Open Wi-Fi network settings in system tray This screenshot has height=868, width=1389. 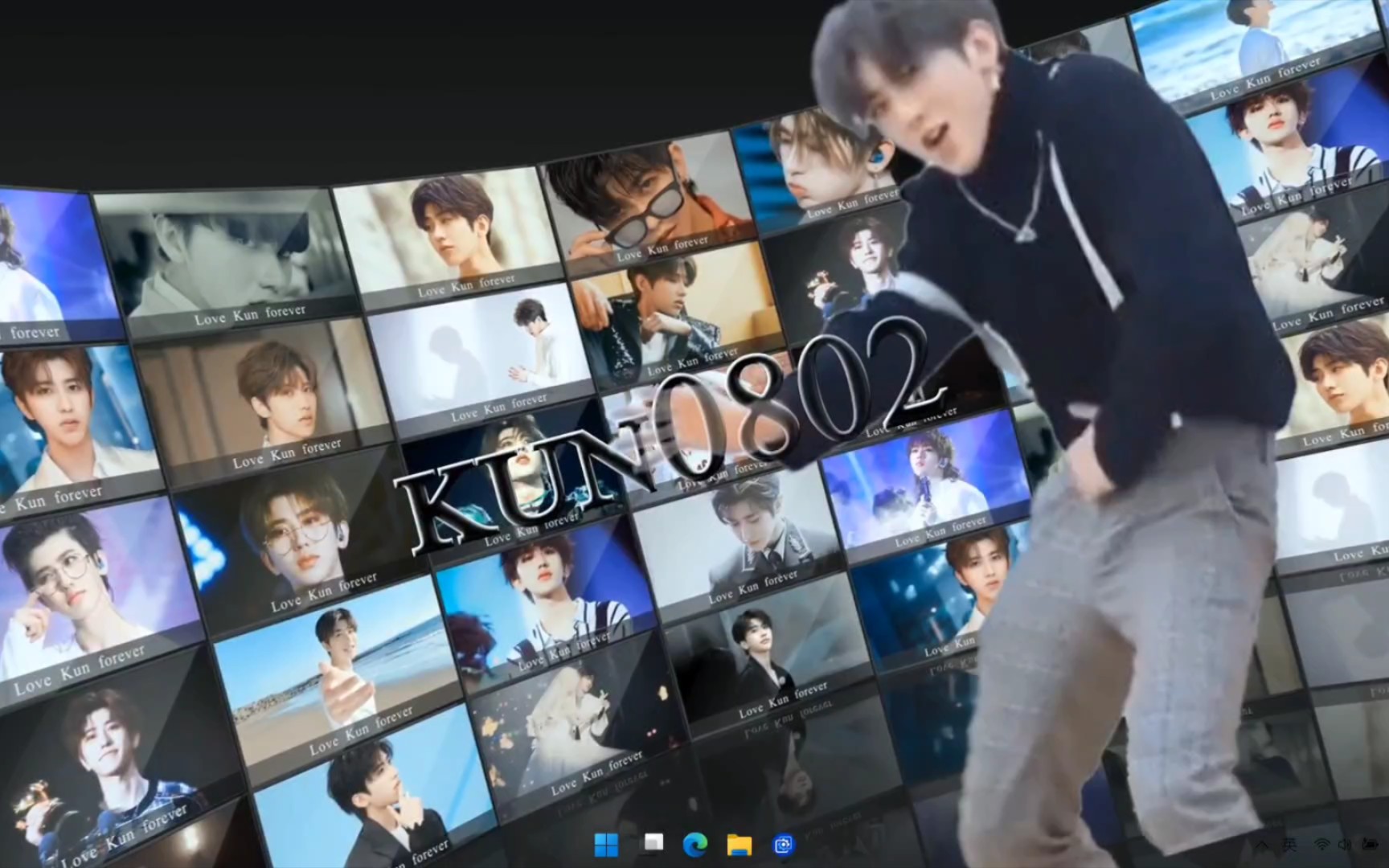(1321, 845)
